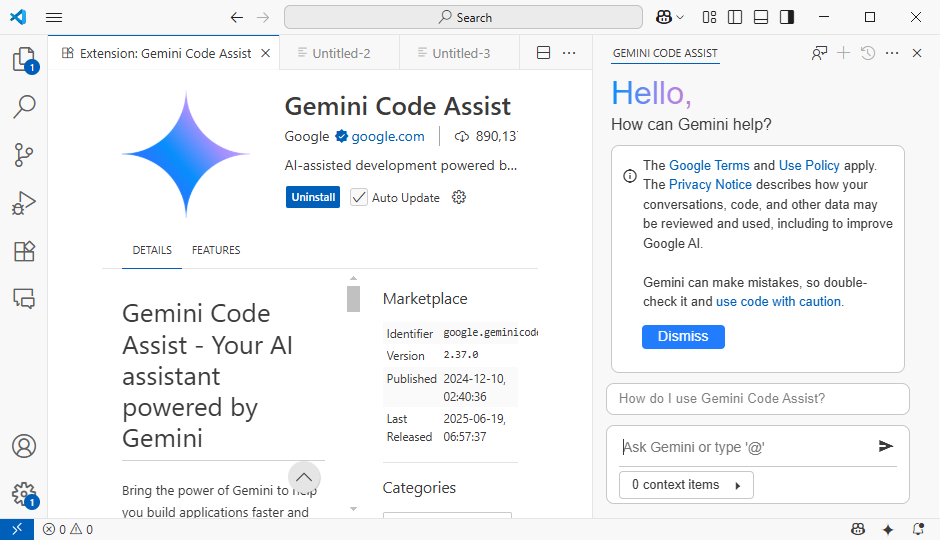Open the use code with caution link
This screenshot has width=940, height=540.
pyautogui.click(x=779, y=301)
